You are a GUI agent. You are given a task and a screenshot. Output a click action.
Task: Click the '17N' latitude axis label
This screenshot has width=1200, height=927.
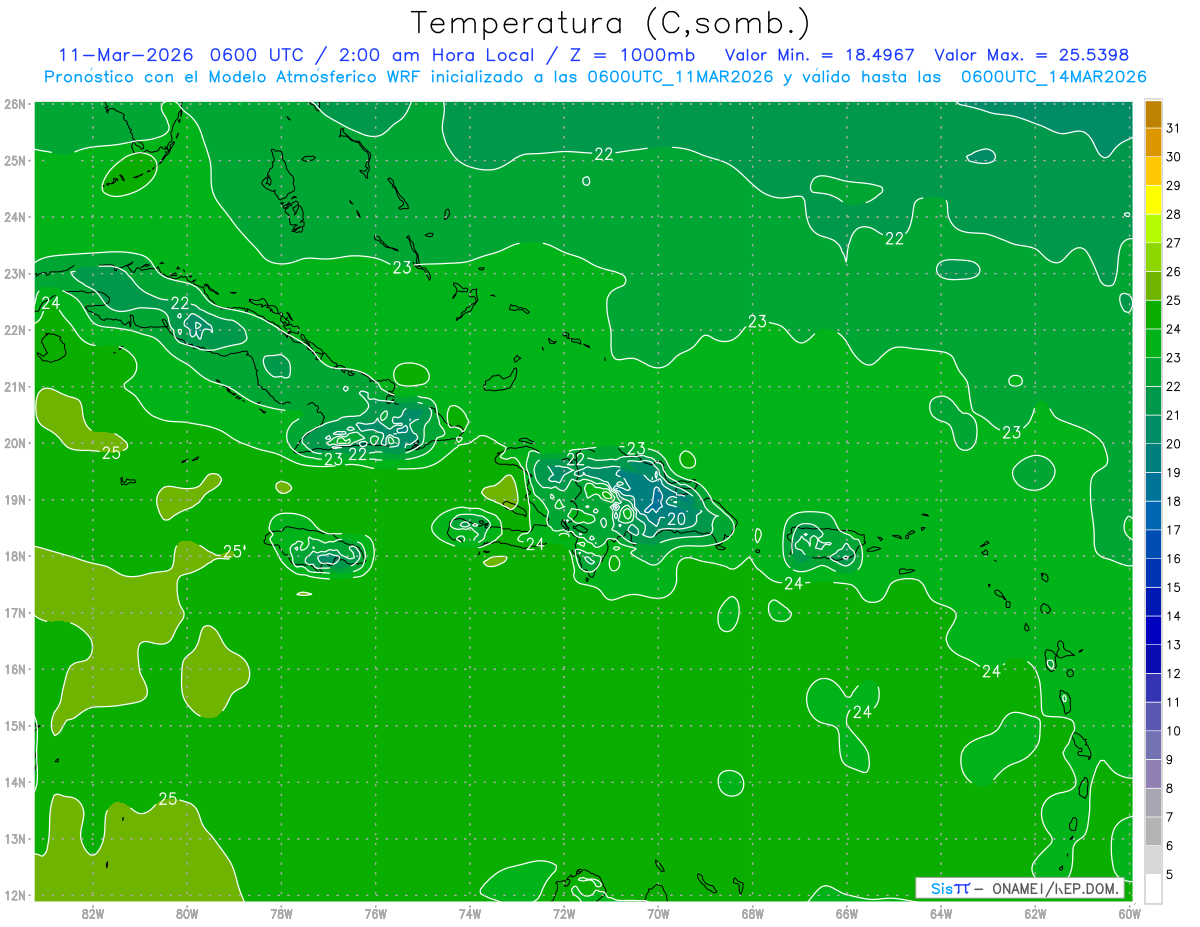pos(15,613)
